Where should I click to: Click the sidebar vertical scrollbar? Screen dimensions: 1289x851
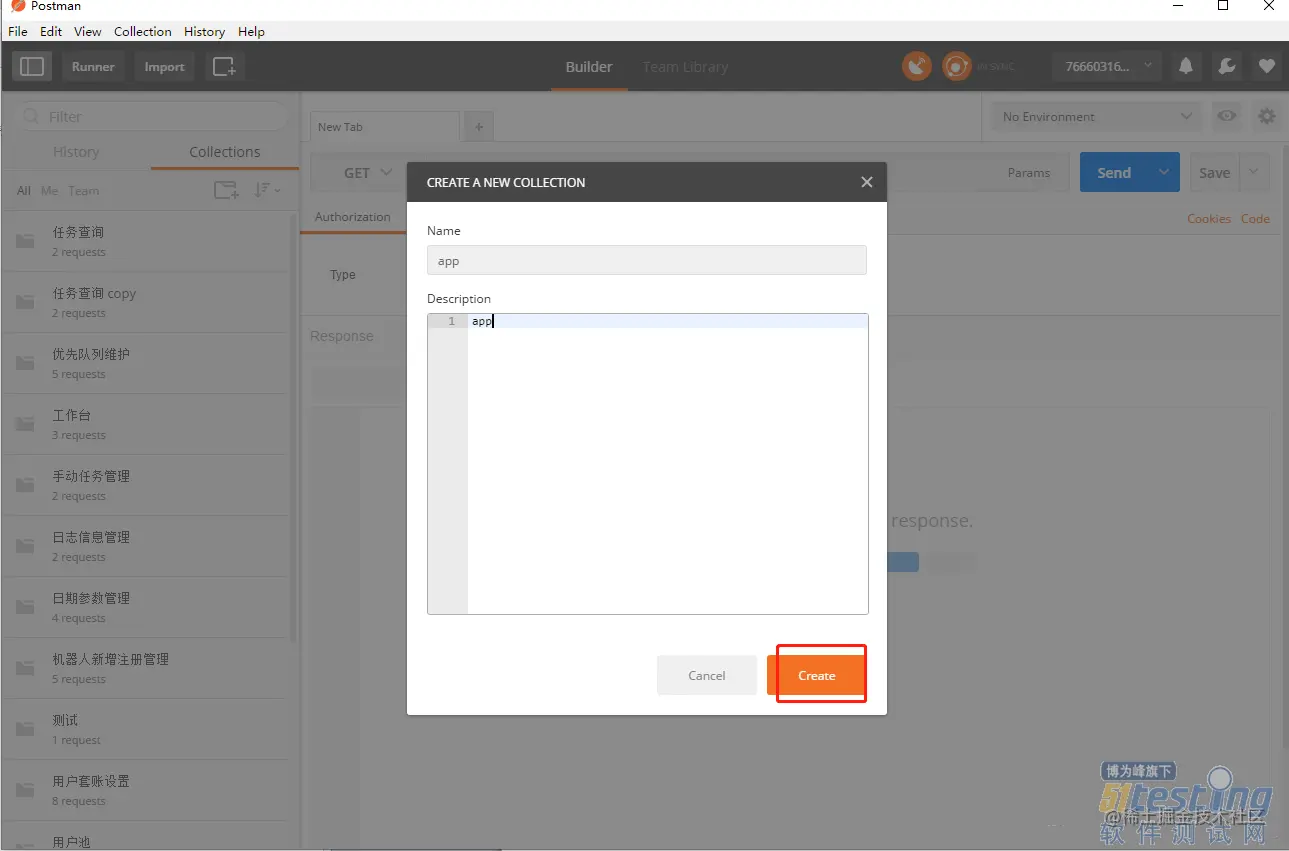pyautogui.click(x=293, y=430)
